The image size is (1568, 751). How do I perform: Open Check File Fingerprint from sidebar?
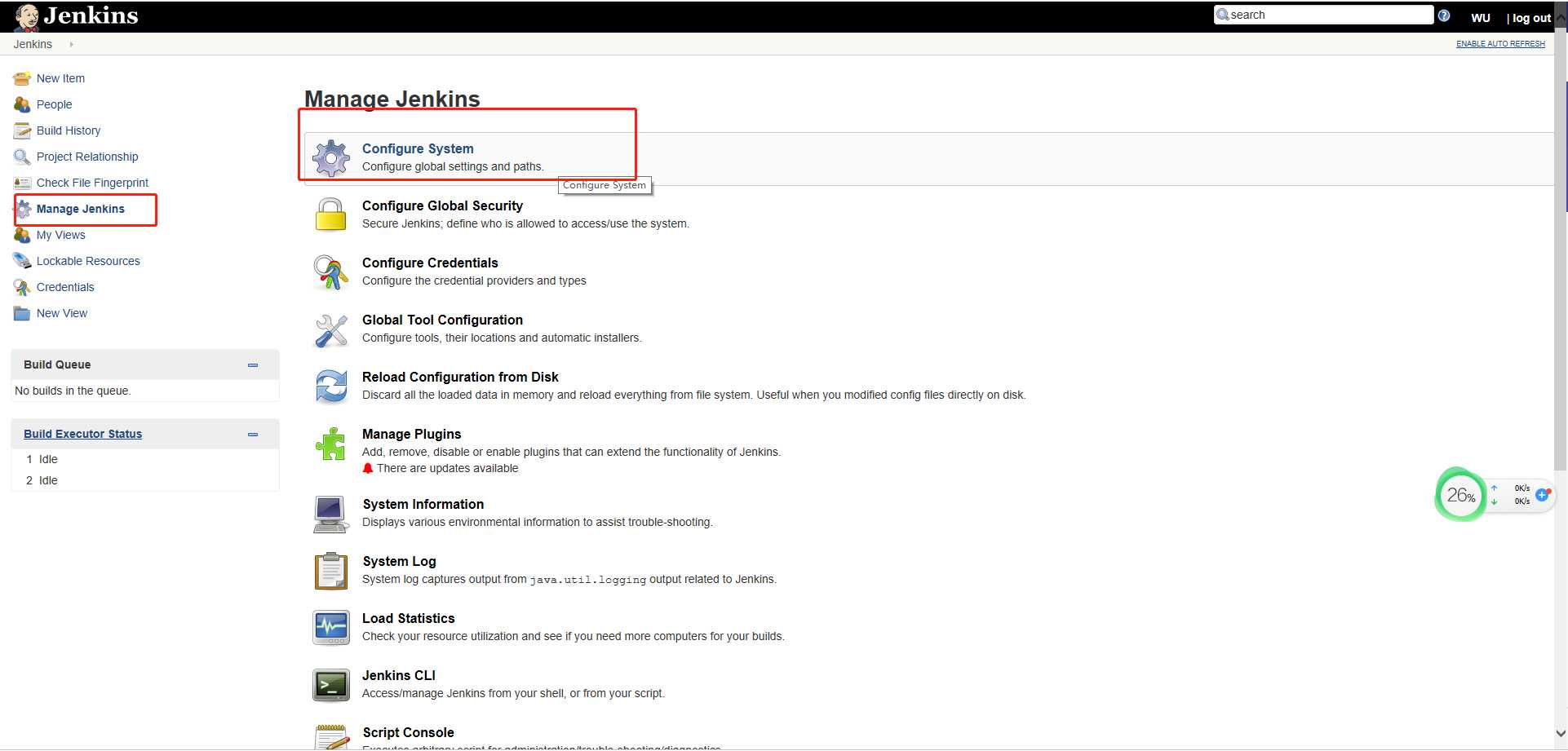(92, 183)
